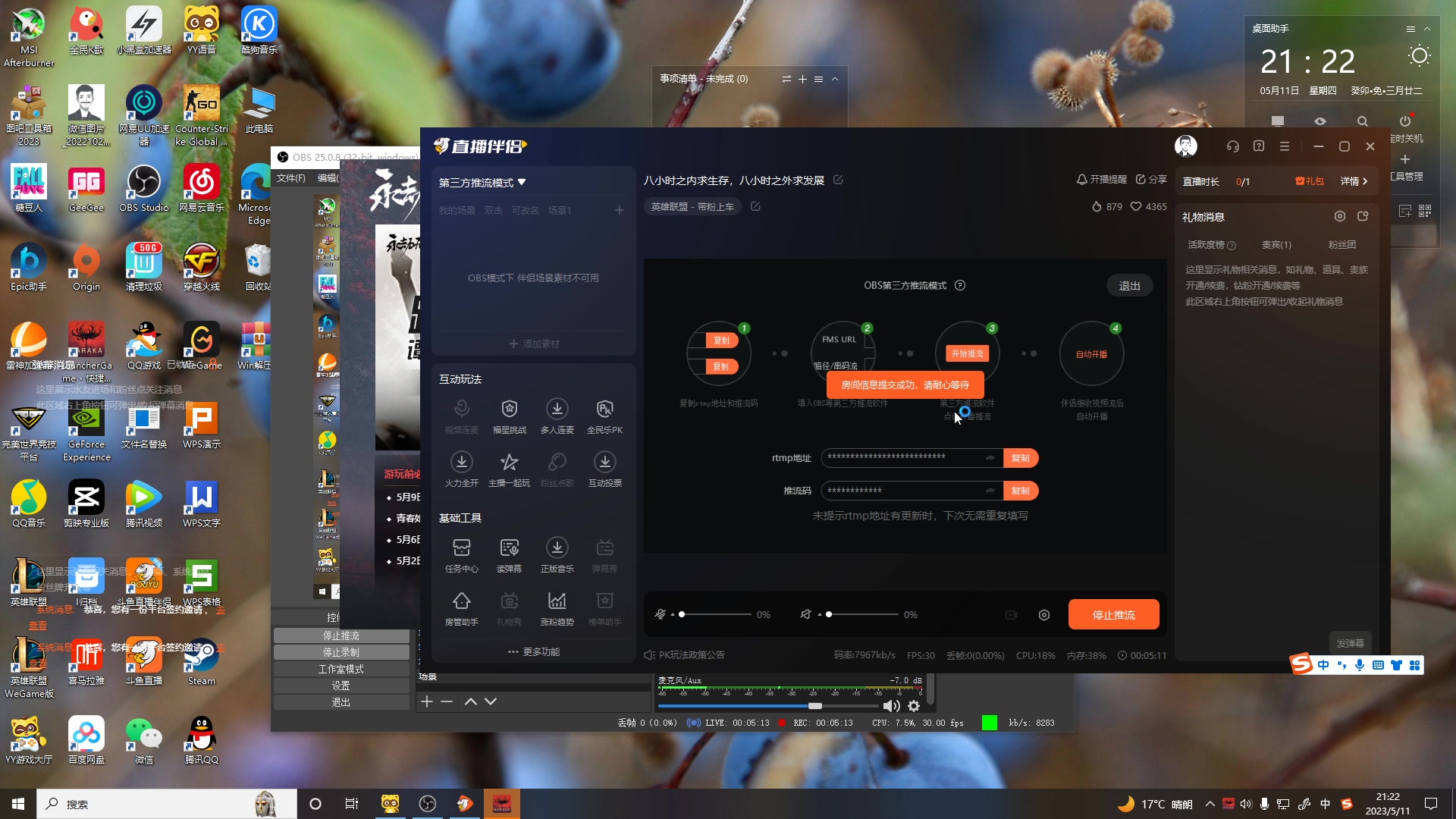
Task: Reveal the 推流码 with eye icon
Action: (990, 491)
